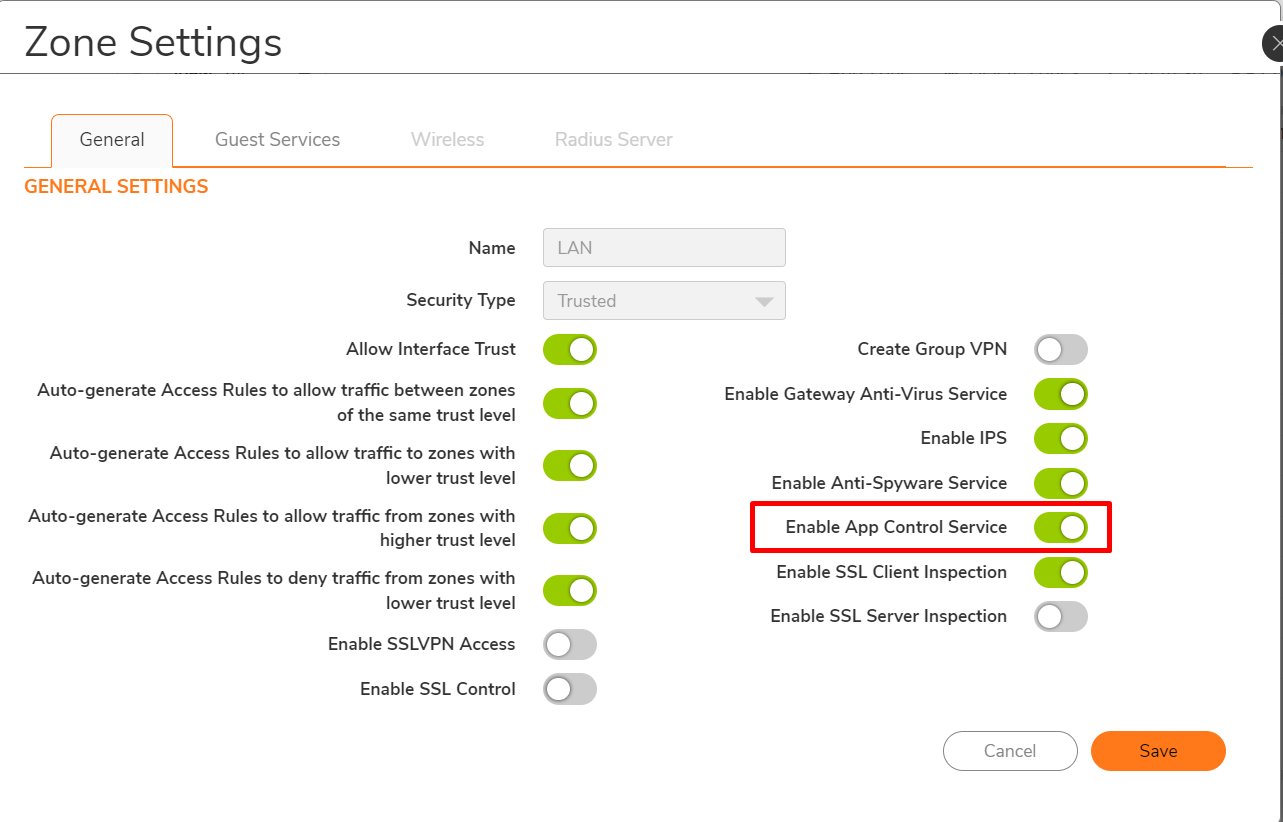This screenshot has height=822, width=1283.
Task: Click the Security Type label
Action: coord(461,300)
